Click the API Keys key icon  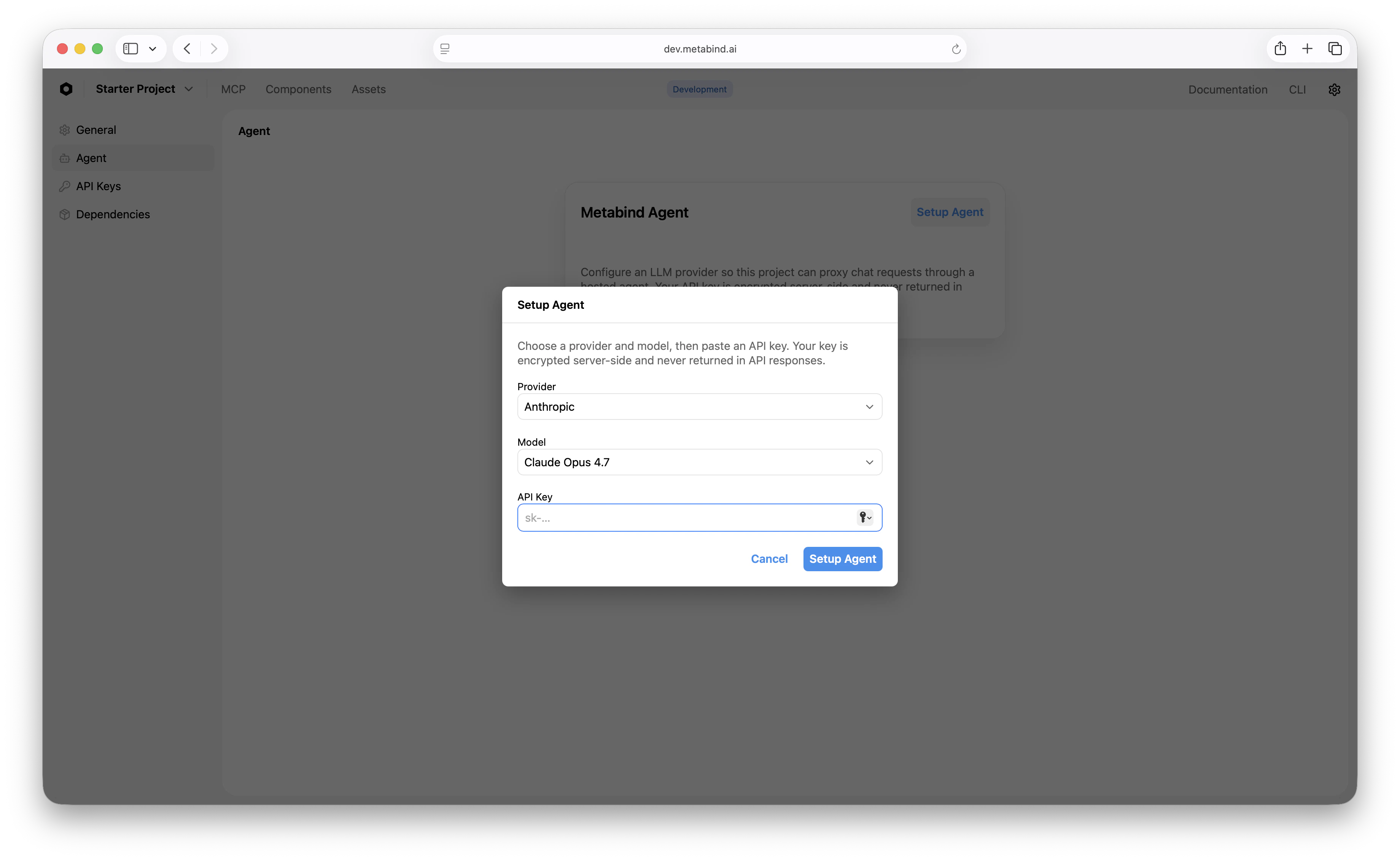[64, 186]
